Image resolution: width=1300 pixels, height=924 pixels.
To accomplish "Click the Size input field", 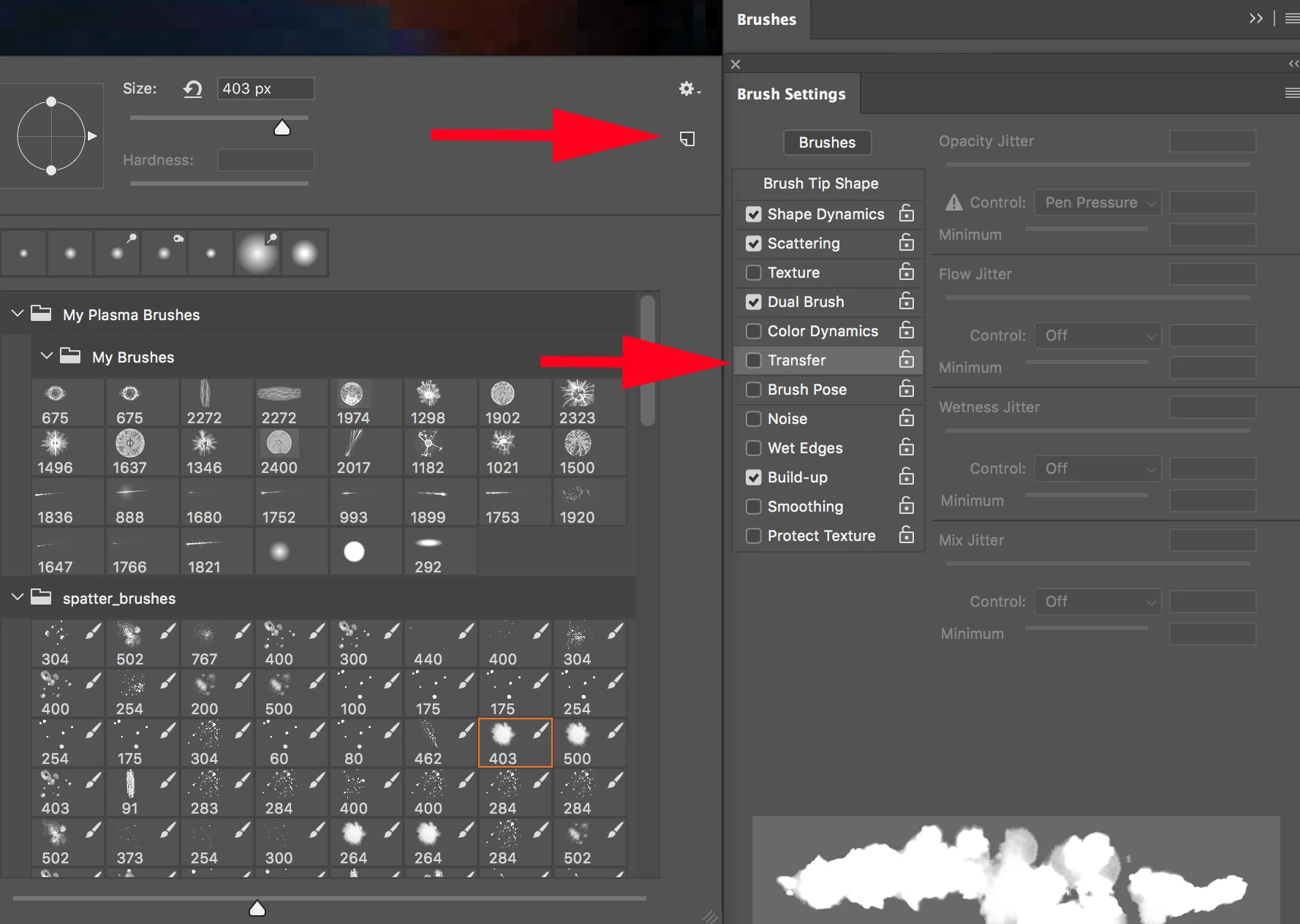I will tap(265, 88).
